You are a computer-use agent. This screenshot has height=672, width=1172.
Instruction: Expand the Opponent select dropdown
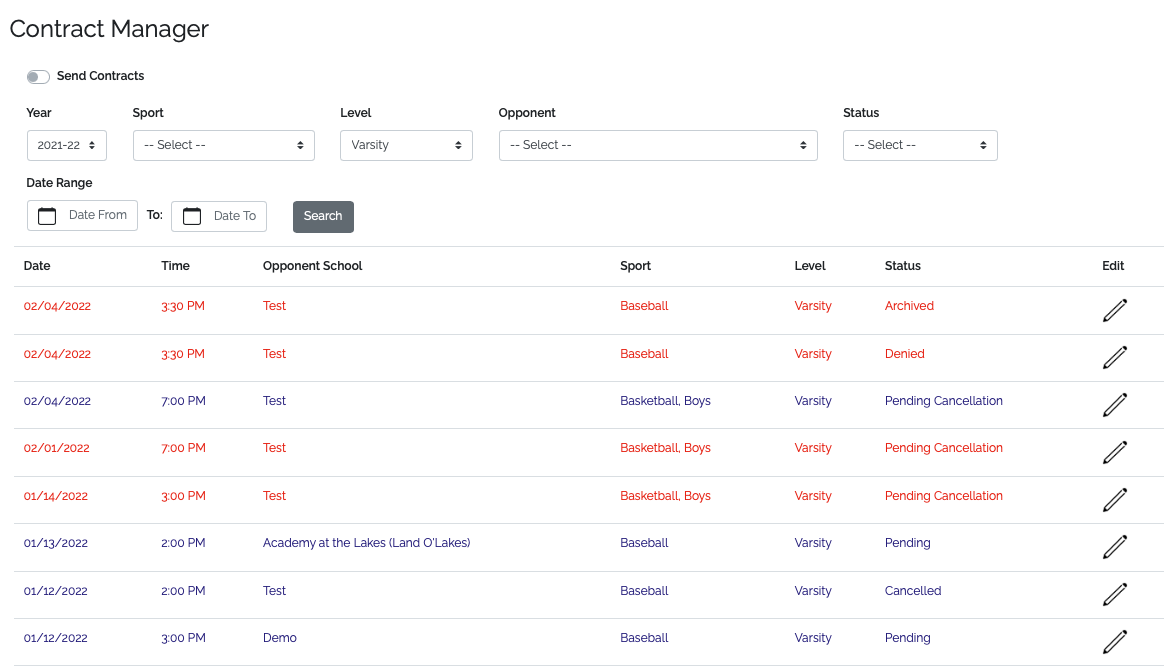[x=657, y=145]
